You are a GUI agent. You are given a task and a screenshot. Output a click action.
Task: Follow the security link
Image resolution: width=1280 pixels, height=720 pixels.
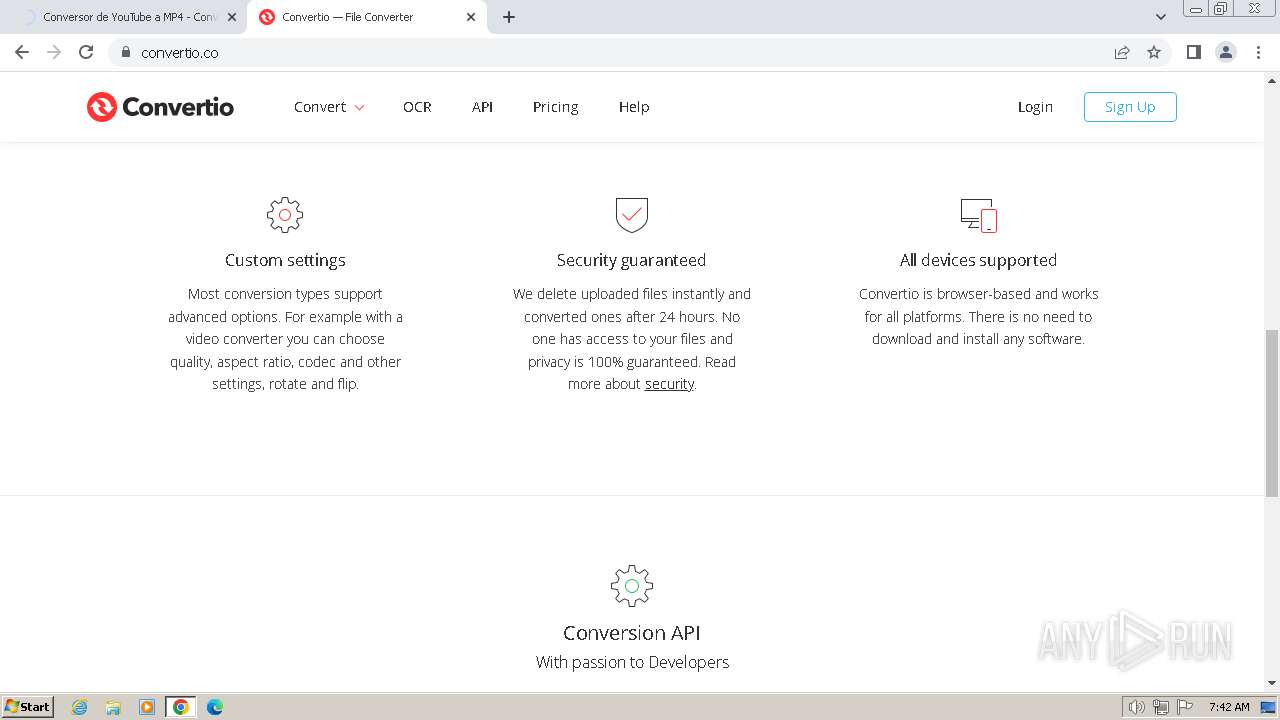[669, 384]
